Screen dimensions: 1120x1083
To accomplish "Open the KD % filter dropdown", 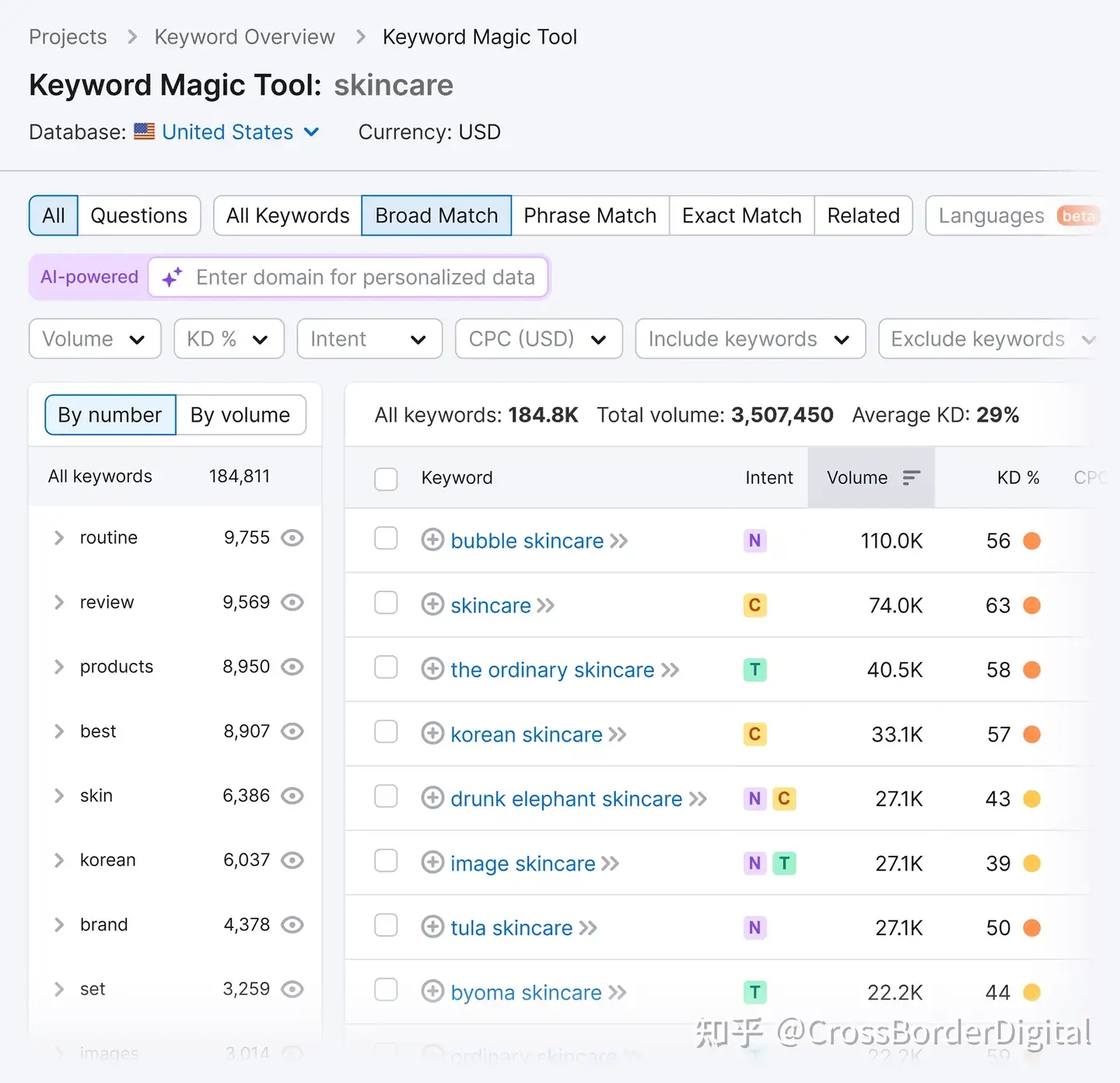I will pyautogui.click(x=229, y=339).
